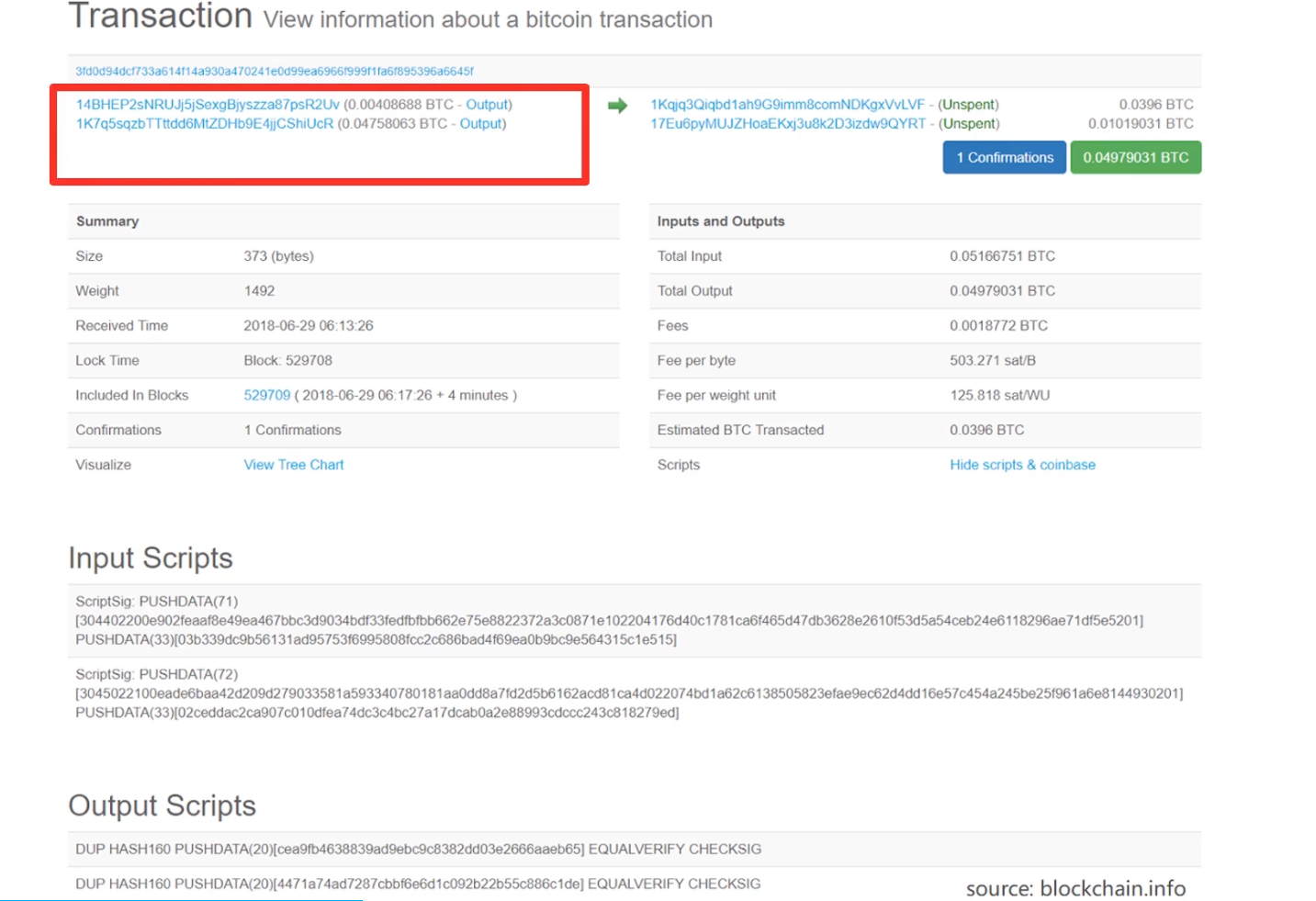Select the Confirmations row value 1 Confirmations
The height and width of the screenshot is (901, 1316).
[292, 430]
